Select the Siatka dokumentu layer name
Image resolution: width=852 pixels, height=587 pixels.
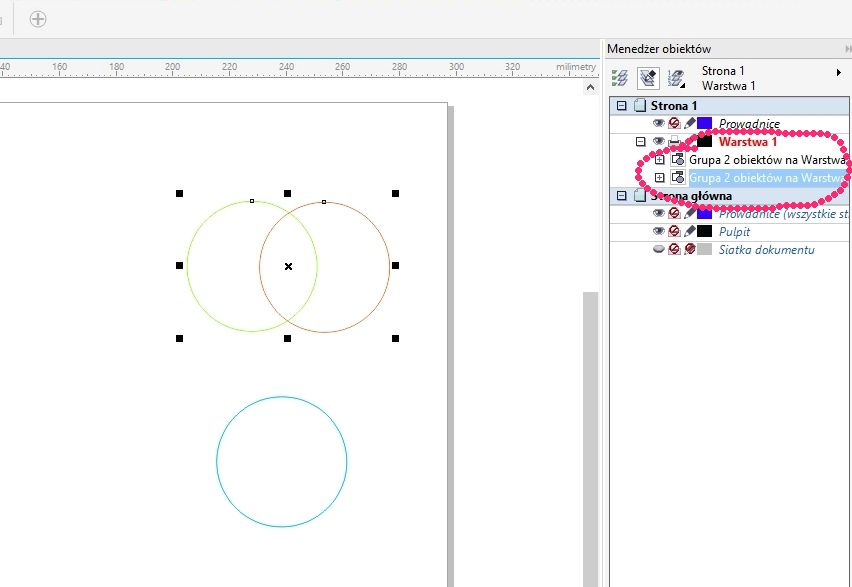tap(766, 249)
